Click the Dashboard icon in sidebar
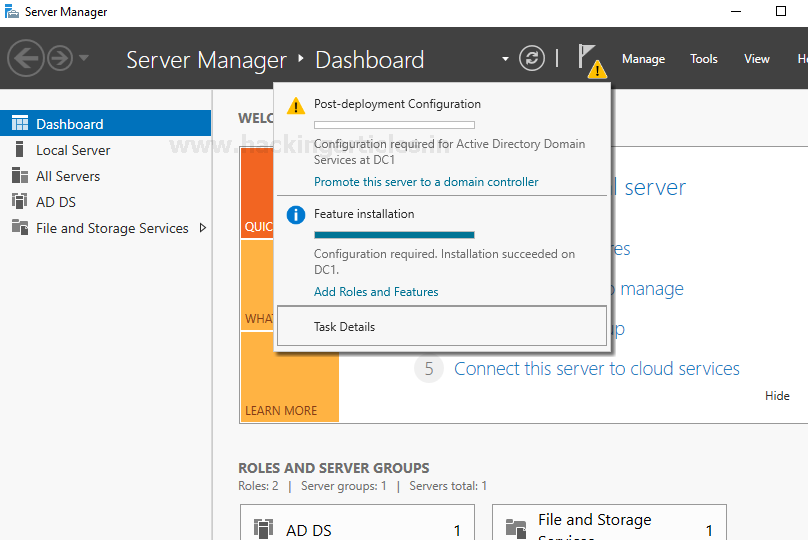 [x=19, y=124]
